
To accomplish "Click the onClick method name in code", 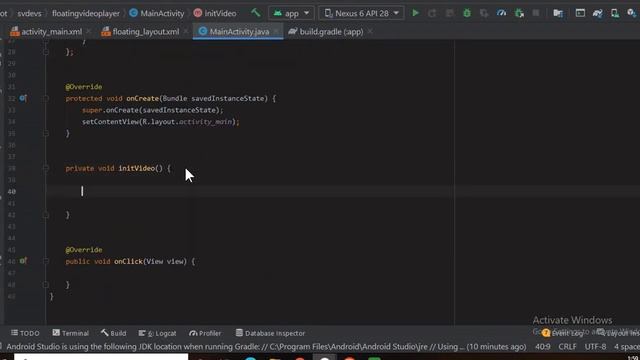I will coord(128,261).
